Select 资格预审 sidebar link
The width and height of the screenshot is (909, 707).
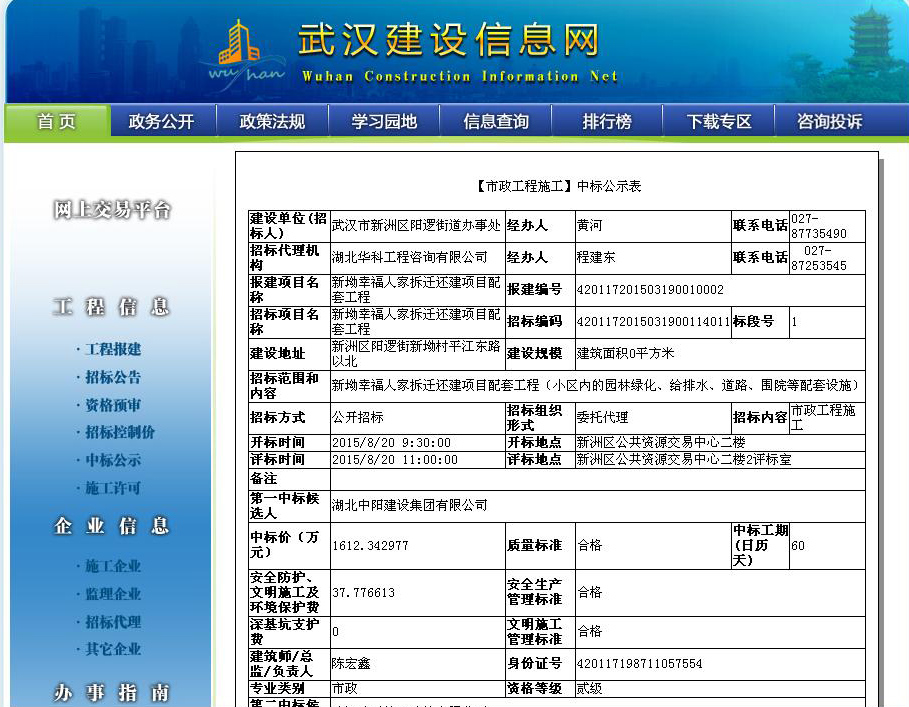(112, 405)
